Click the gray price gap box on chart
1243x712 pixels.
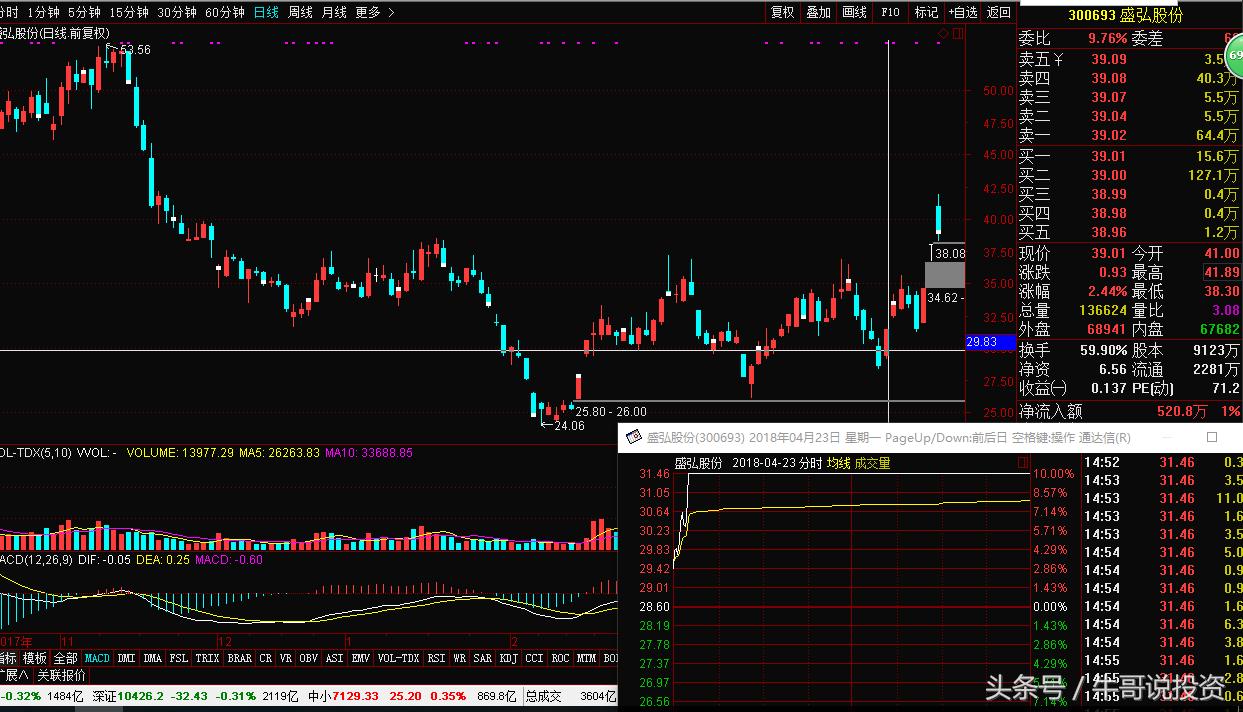(x=944, y=273)
